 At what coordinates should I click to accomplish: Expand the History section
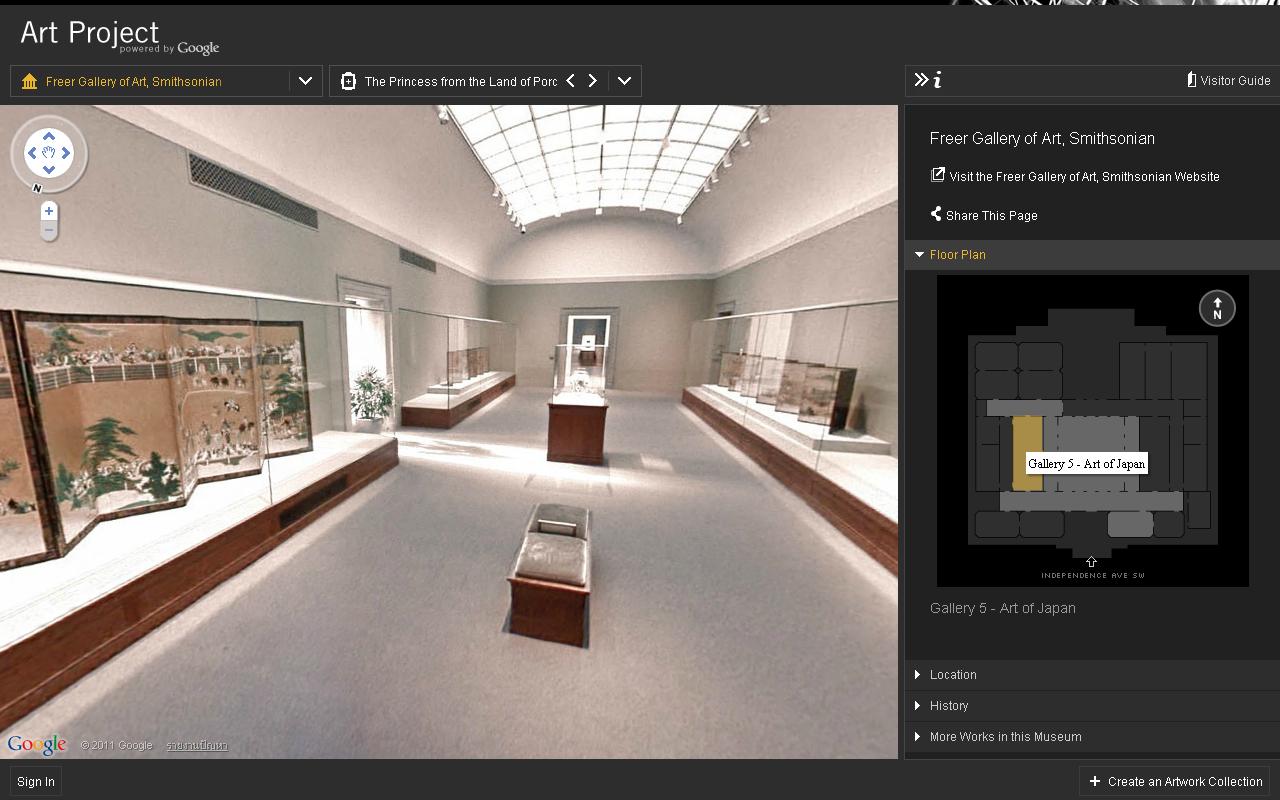tap(1092, 706)
